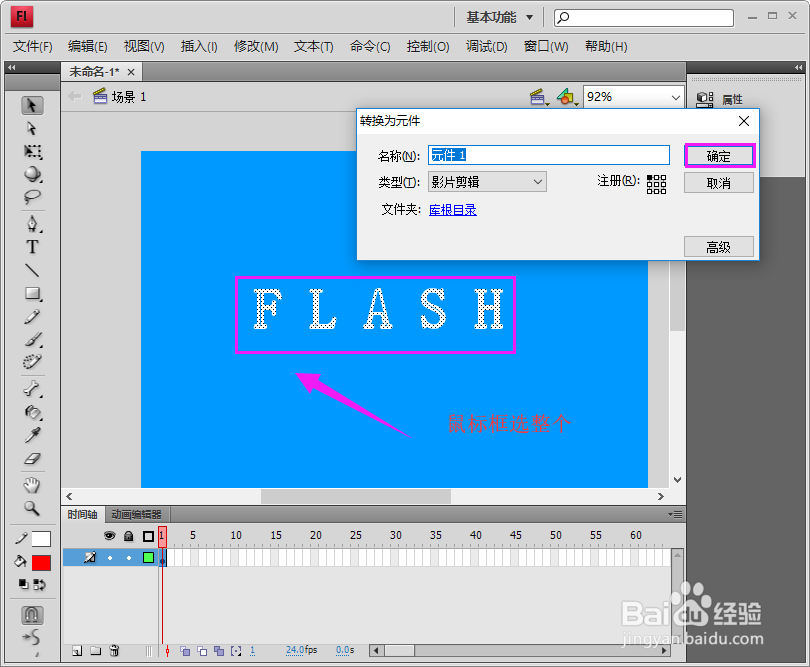810x667 pixels.
Task: Click Show All Layers as Outlines header
Action: tap(148, 536)
